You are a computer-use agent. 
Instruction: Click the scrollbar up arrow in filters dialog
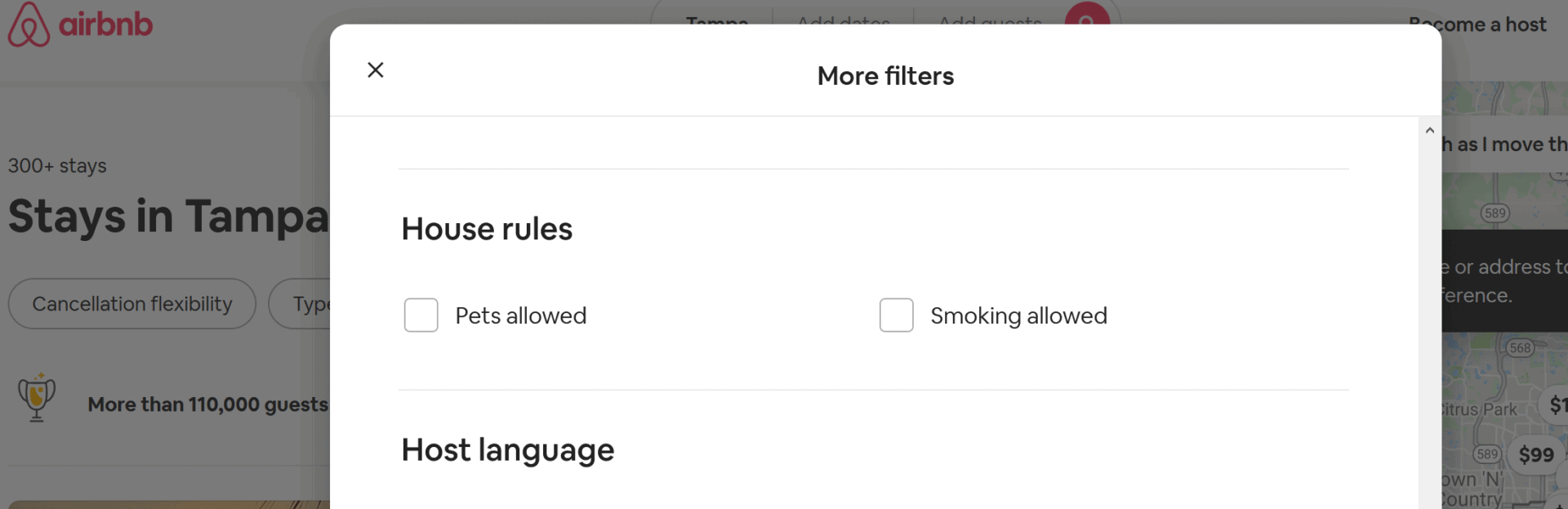point(1429,131)
